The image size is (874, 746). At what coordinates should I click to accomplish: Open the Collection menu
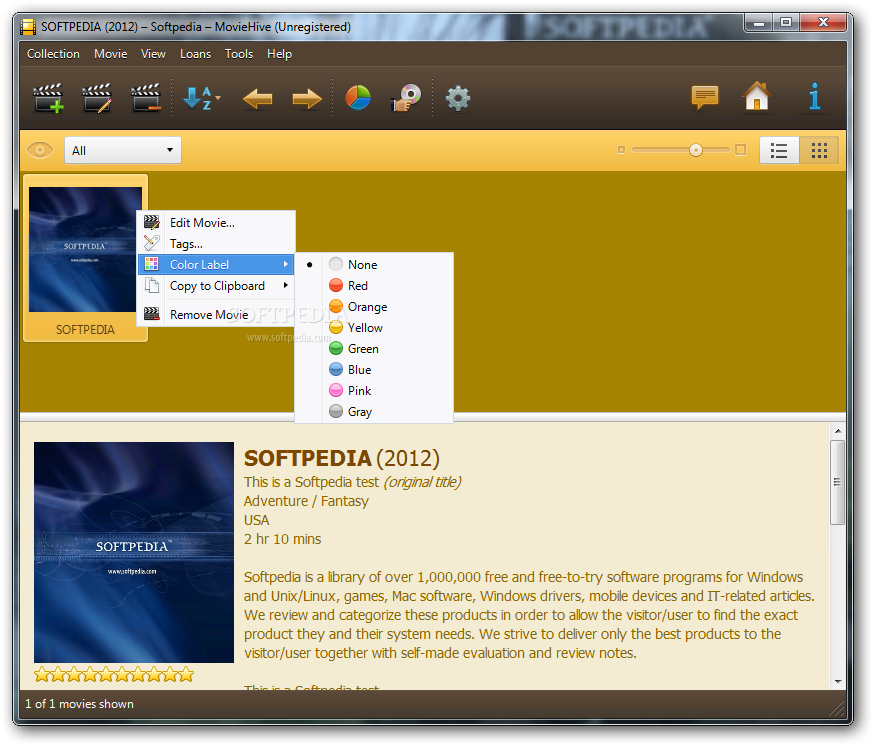click(54, 54)
